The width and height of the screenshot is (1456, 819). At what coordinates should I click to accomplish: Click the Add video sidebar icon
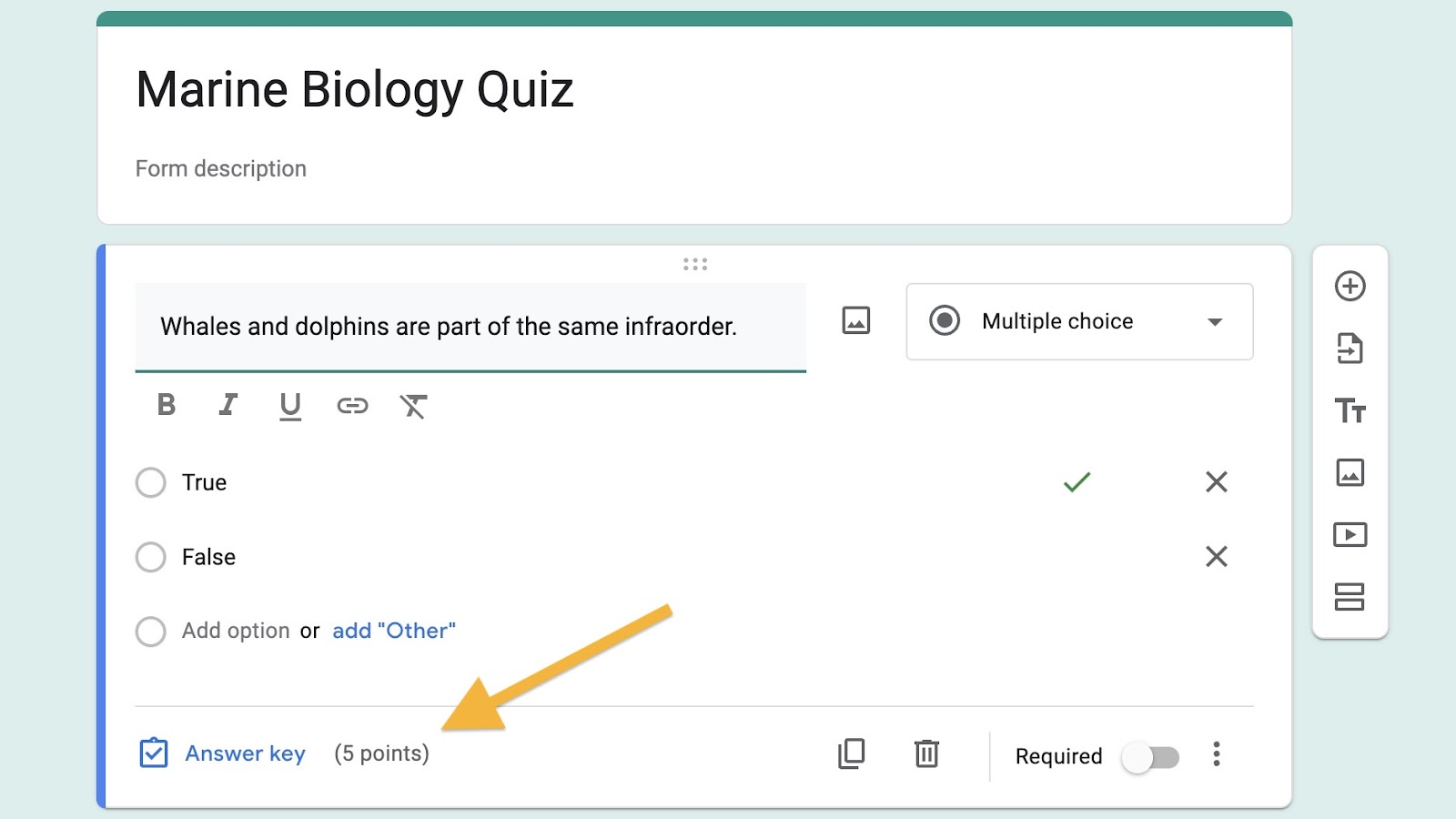click(1350, 534)
